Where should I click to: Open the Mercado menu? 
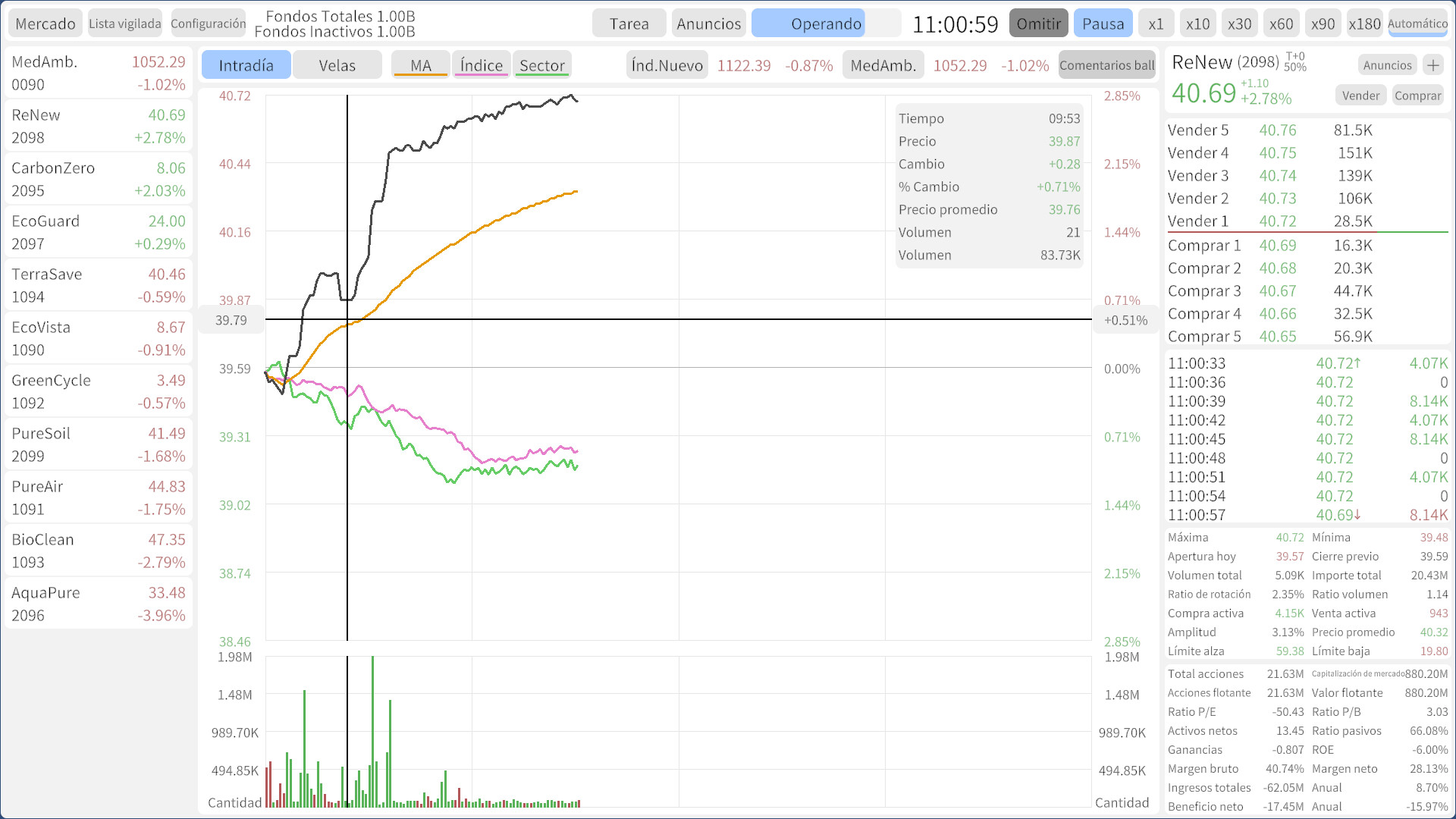(45, 24)
